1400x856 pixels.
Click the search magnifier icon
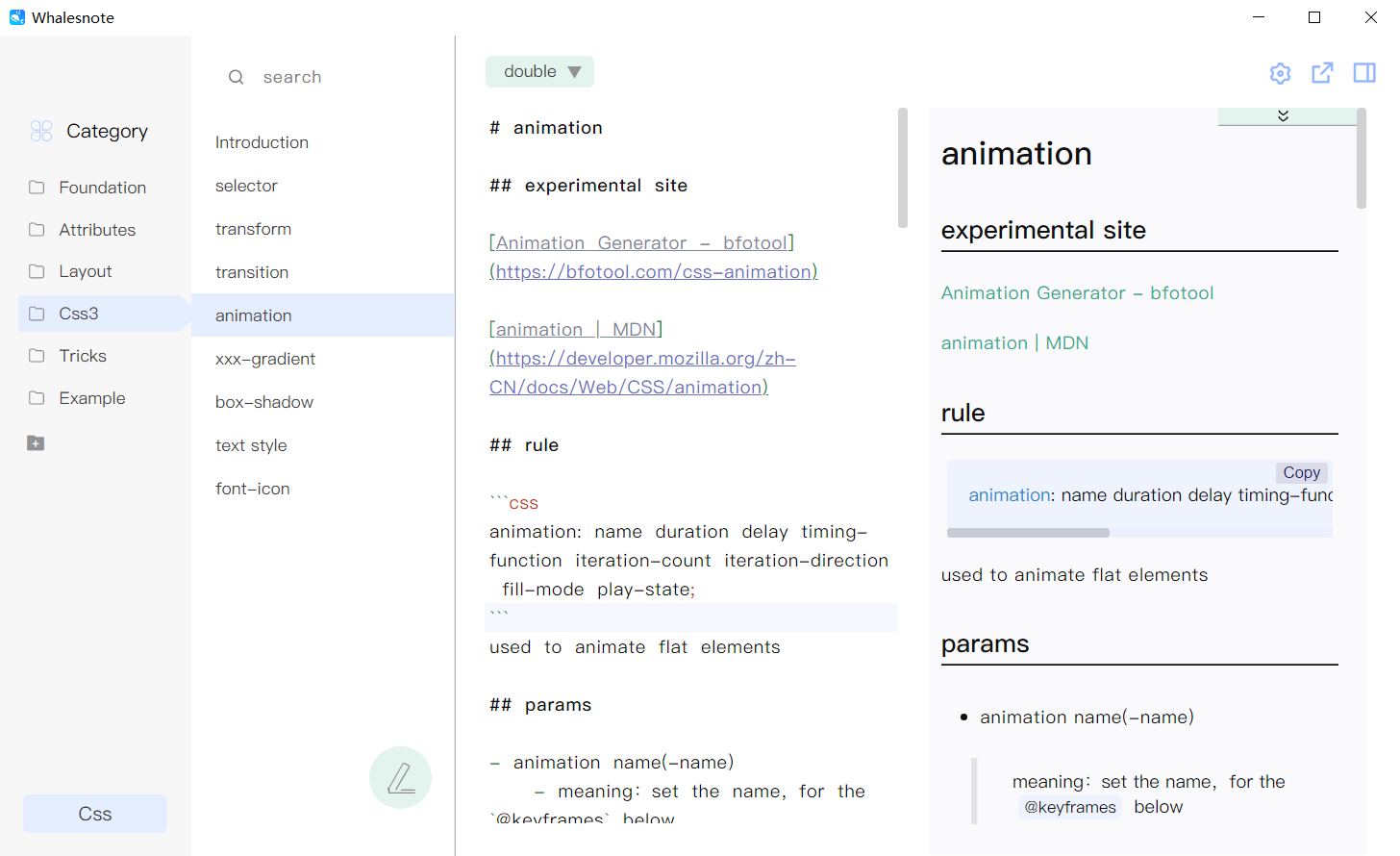click(x=236, y=76)
